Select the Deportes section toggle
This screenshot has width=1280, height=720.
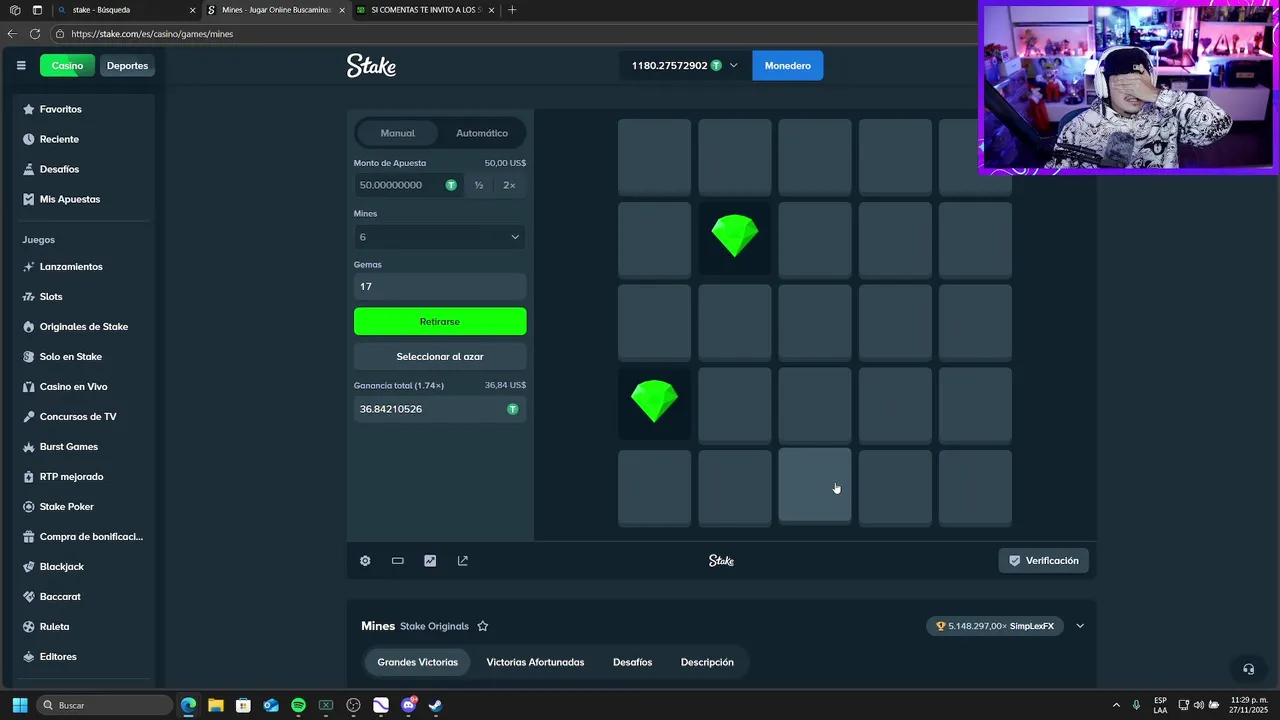pyautogui.click(x=127, y=66)
